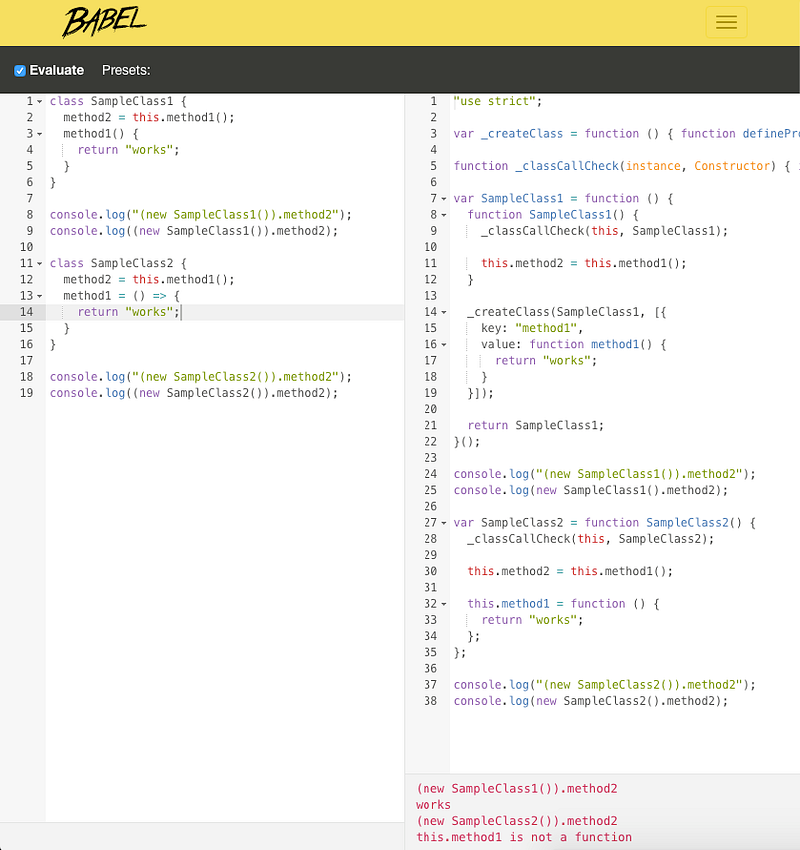
Task: Fold output line 7 var SampleClass1
Action: tap(444, 199)
